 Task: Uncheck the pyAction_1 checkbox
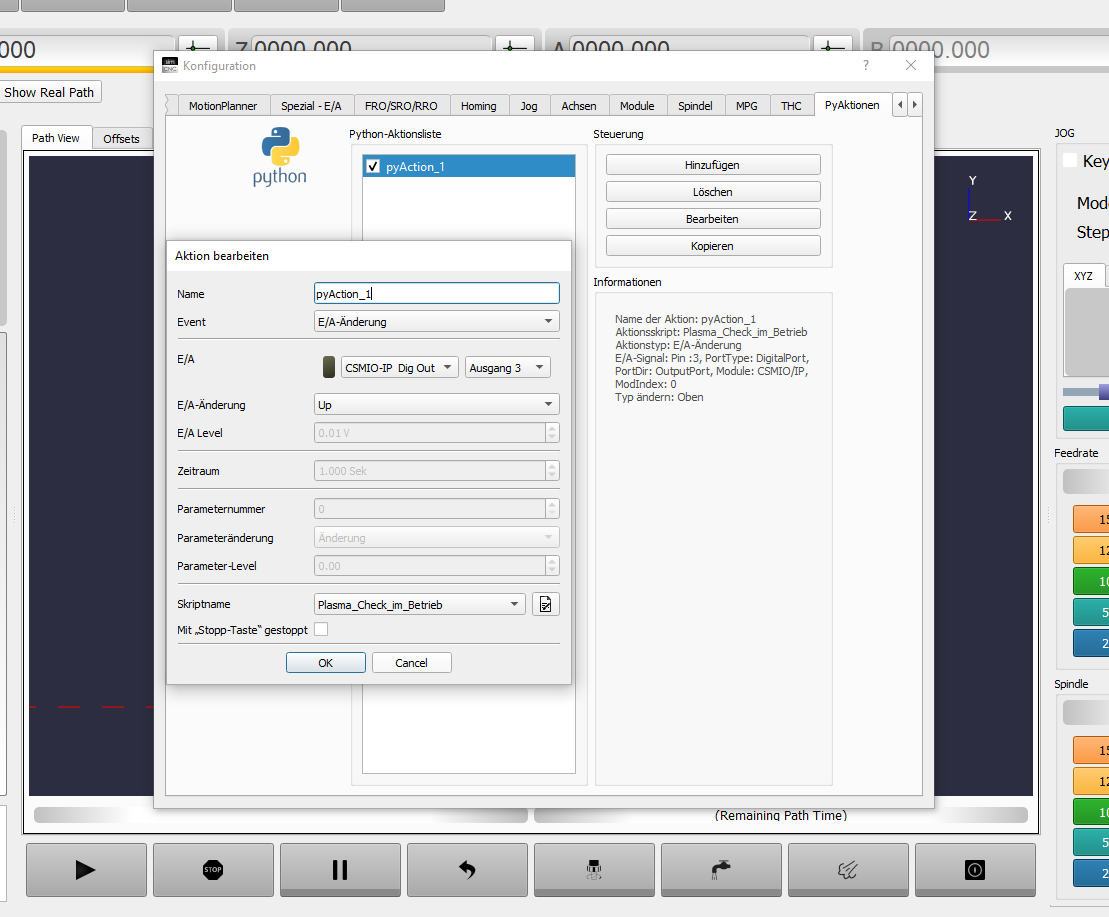(373, 166)
